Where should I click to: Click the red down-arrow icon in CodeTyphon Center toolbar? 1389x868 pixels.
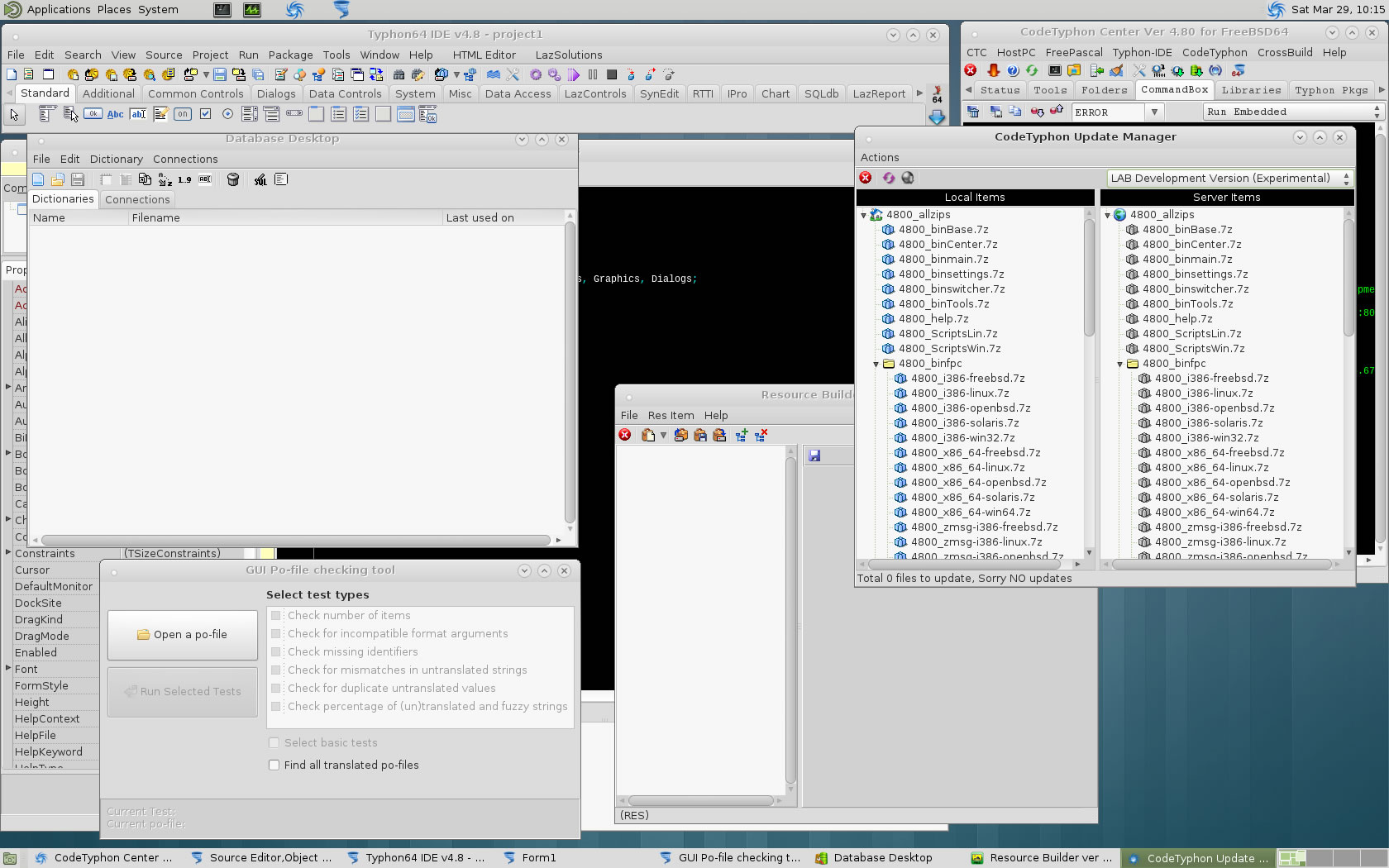993,70
